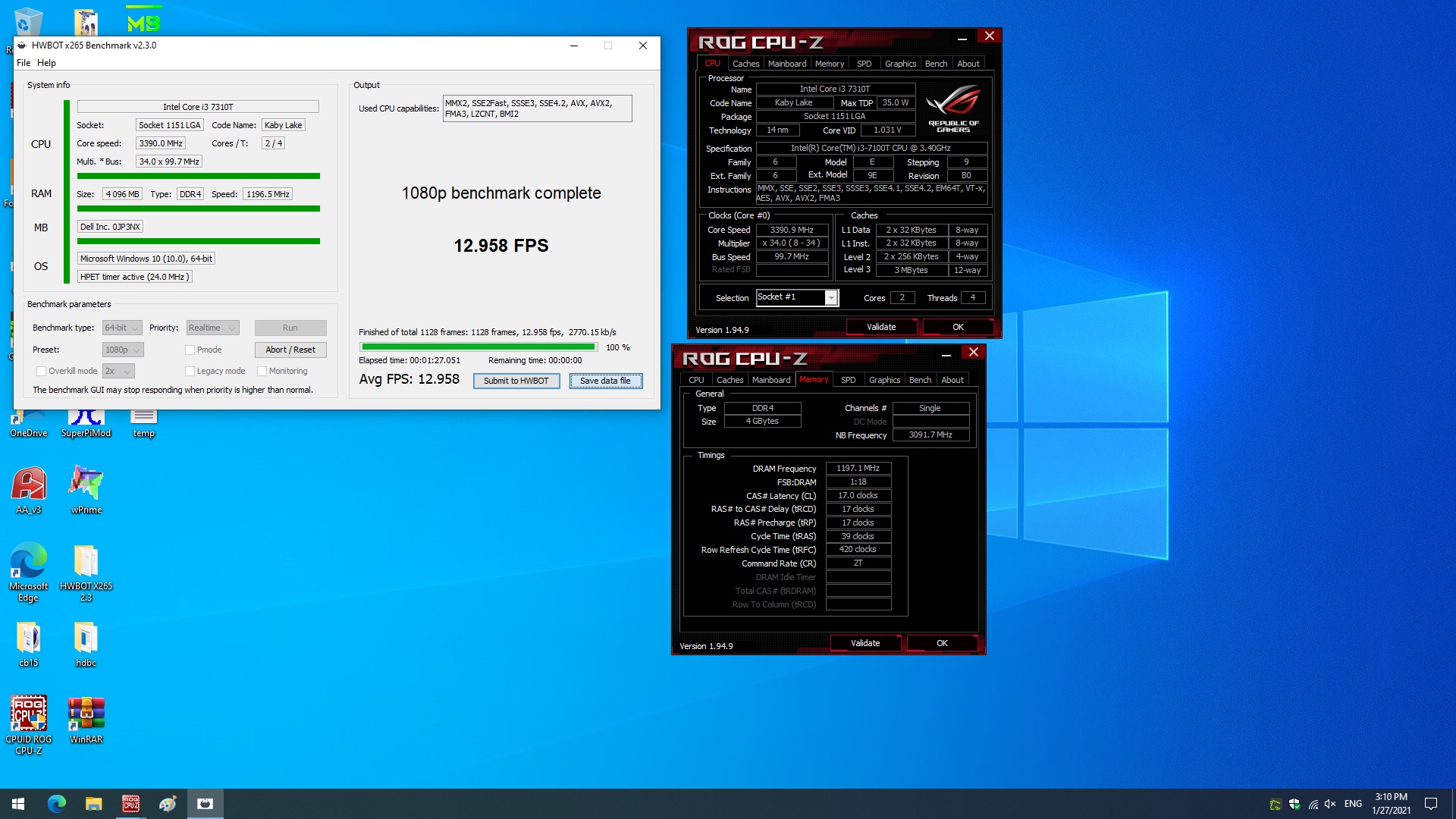Open the Benchmark type 64-bit dropdown
The image size is (1456, 819).
click(x=122, y=328)
